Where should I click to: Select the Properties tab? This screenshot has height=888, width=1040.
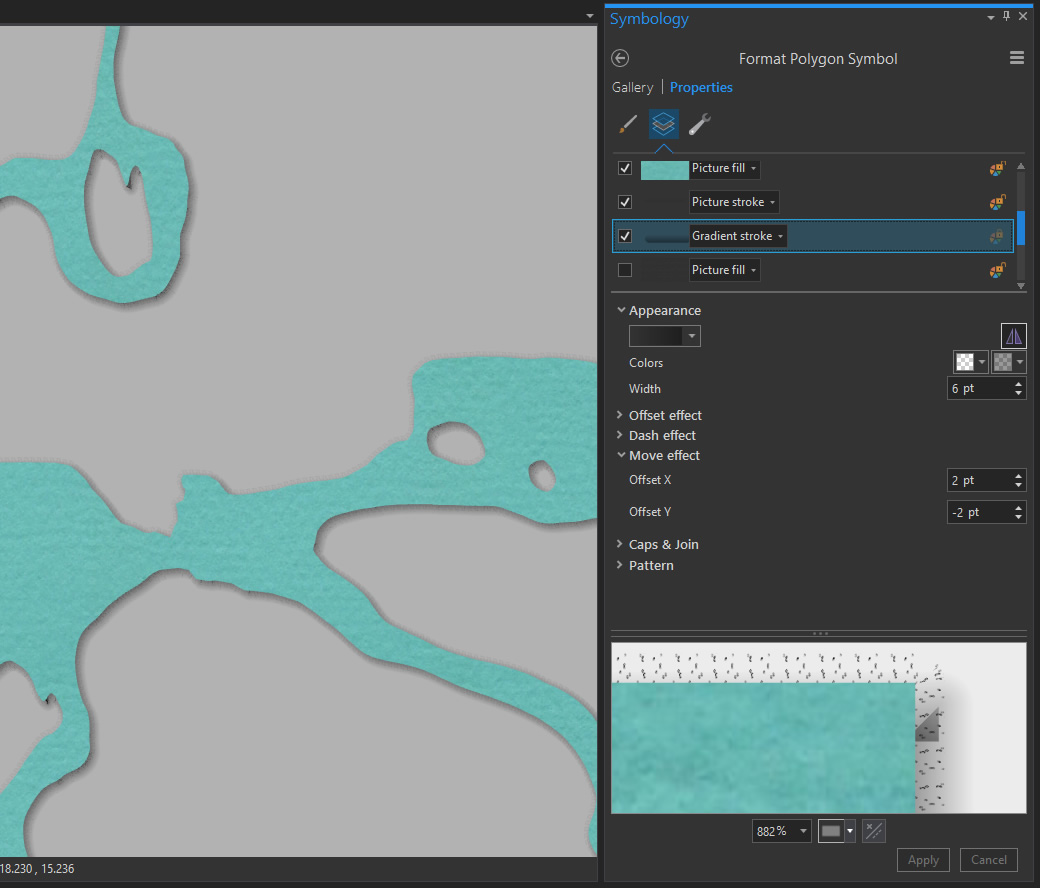pyautogui.click(x=701, y=88)
